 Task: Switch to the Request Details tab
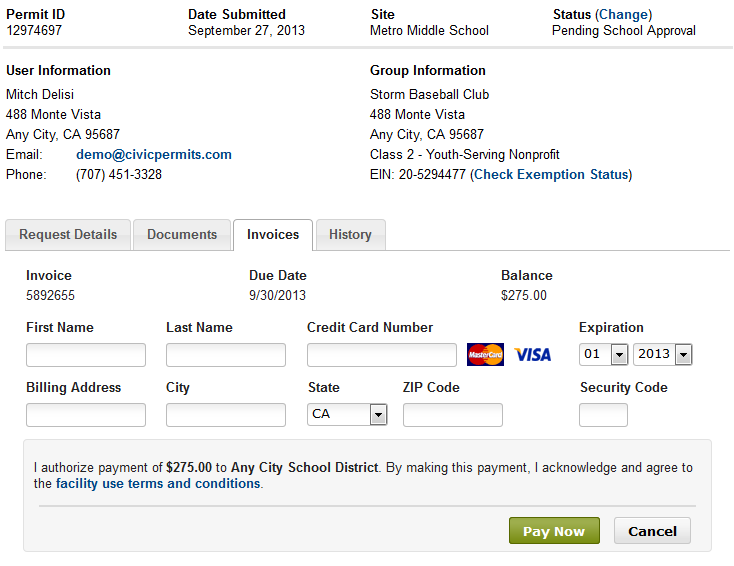(68, 235)
